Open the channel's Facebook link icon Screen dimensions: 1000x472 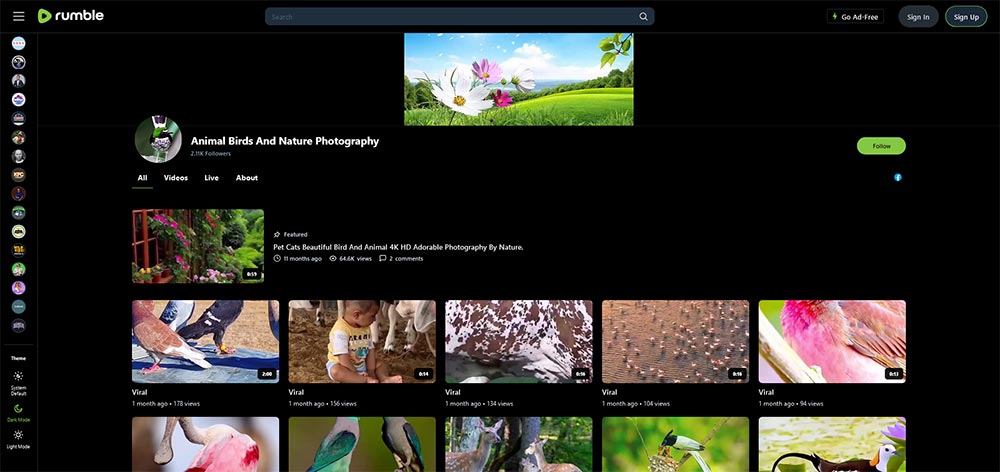click(897, 177)
